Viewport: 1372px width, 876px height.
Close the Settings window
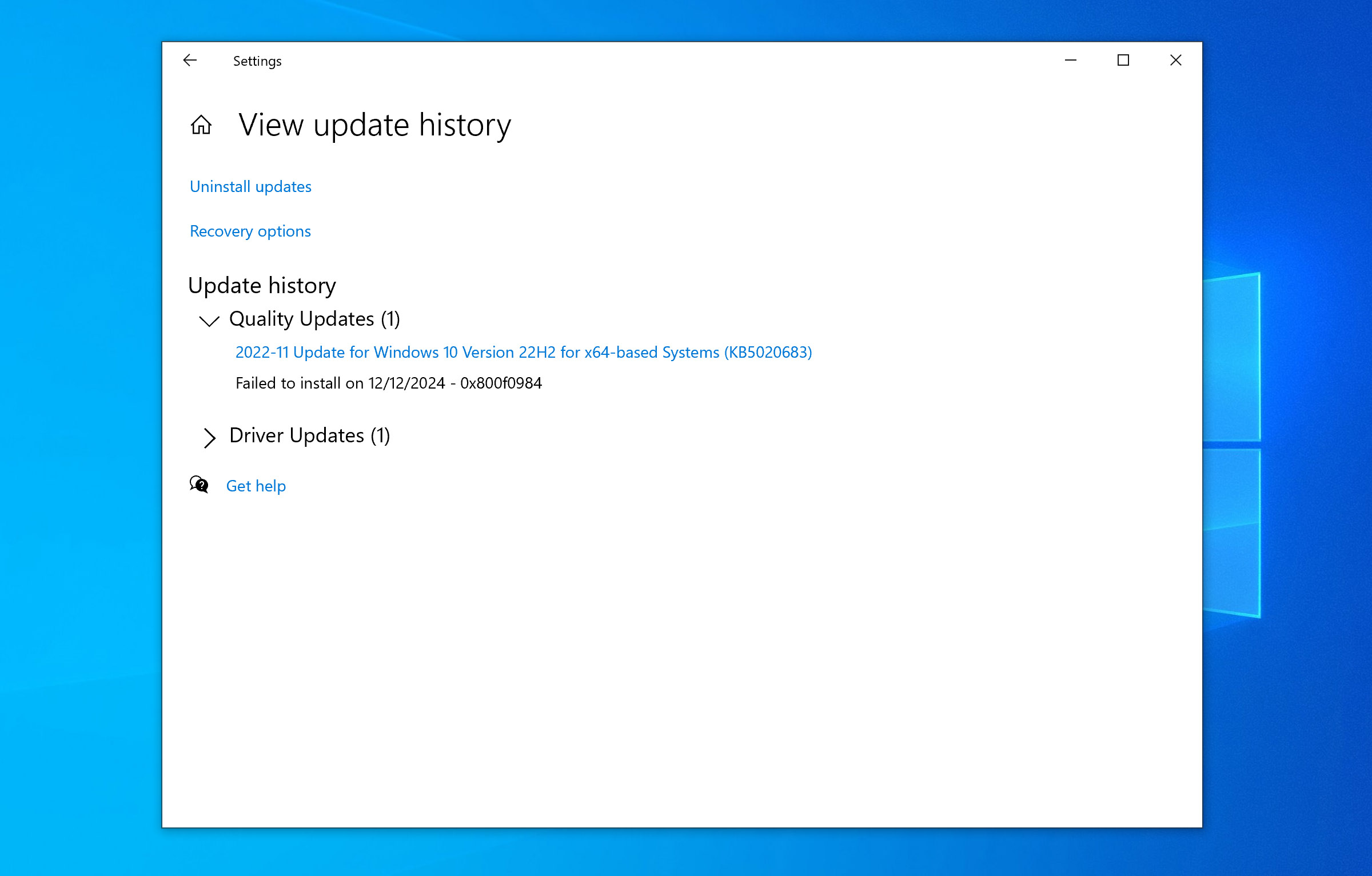[x=1176, y=60]
